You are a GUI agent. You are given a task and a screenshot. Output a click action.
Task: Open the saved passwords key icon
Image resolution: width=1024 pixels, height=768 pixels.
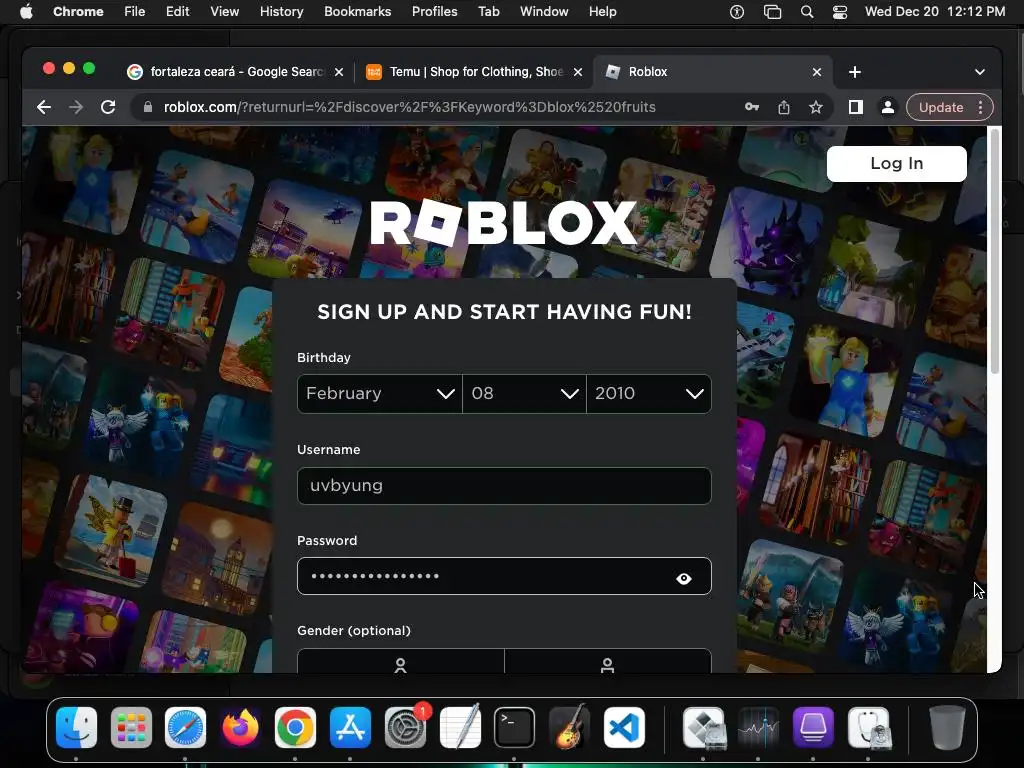[752, 107]
